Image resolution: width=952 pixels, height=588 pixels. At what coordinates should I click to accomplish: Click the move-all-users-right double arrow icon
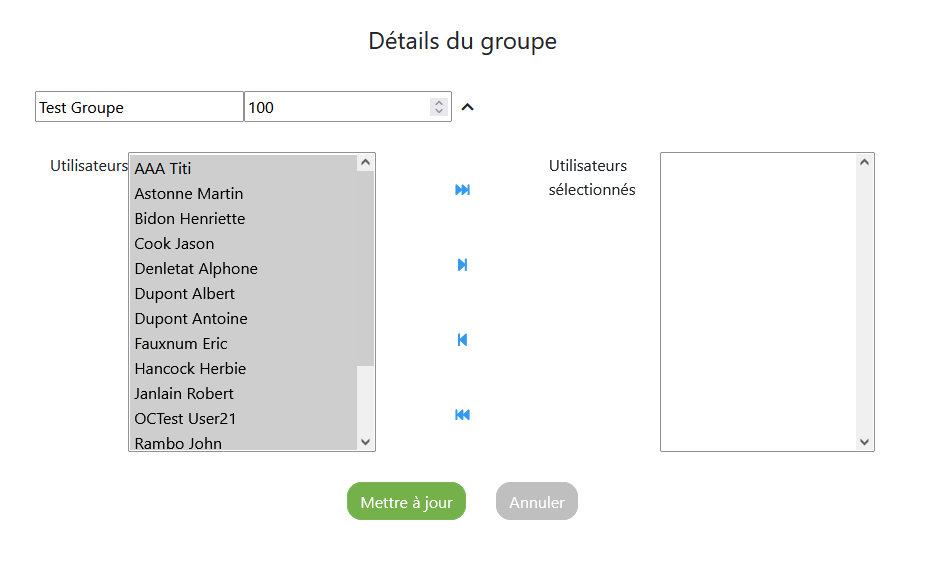(x=462, y=190)
